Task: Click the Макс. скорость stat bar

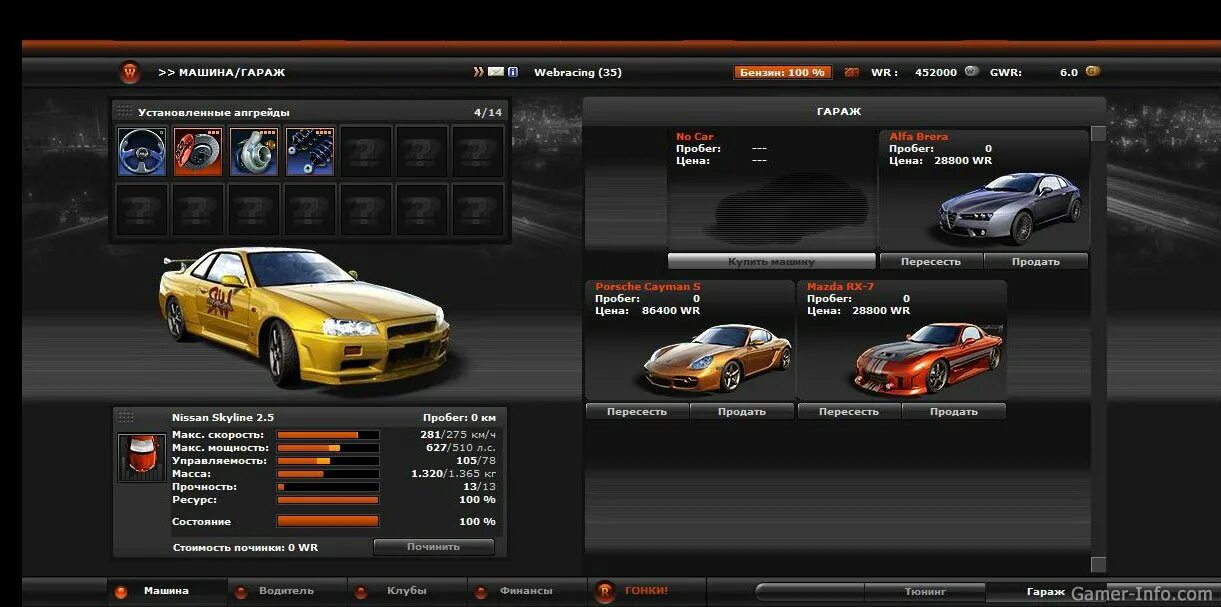Action: tap(328, 435)
